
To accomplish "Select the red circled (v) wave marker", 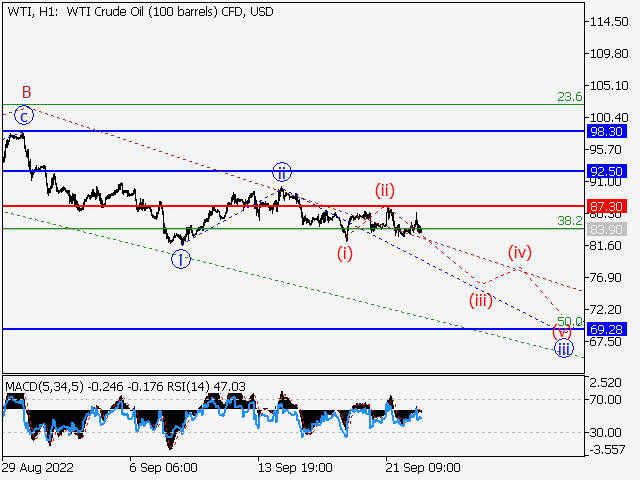I will tap(562, 332).
